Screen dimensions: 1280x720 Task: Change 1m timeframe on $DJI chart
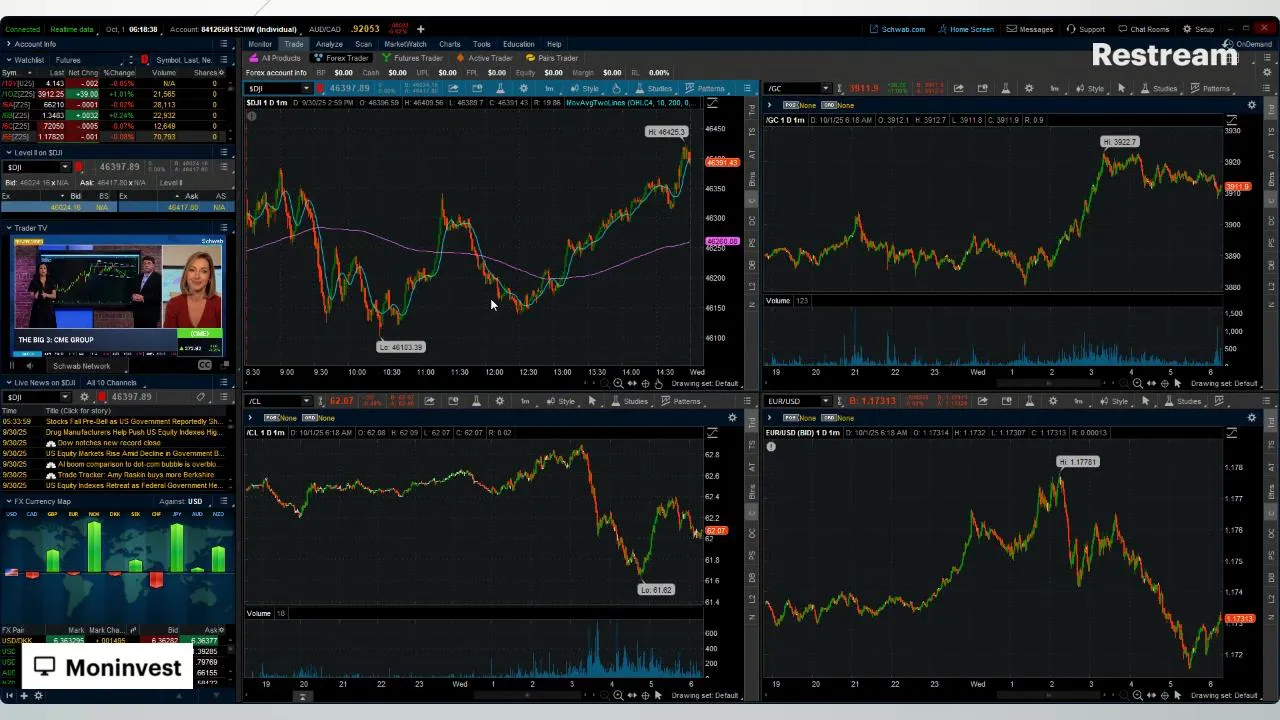[549, 88]
